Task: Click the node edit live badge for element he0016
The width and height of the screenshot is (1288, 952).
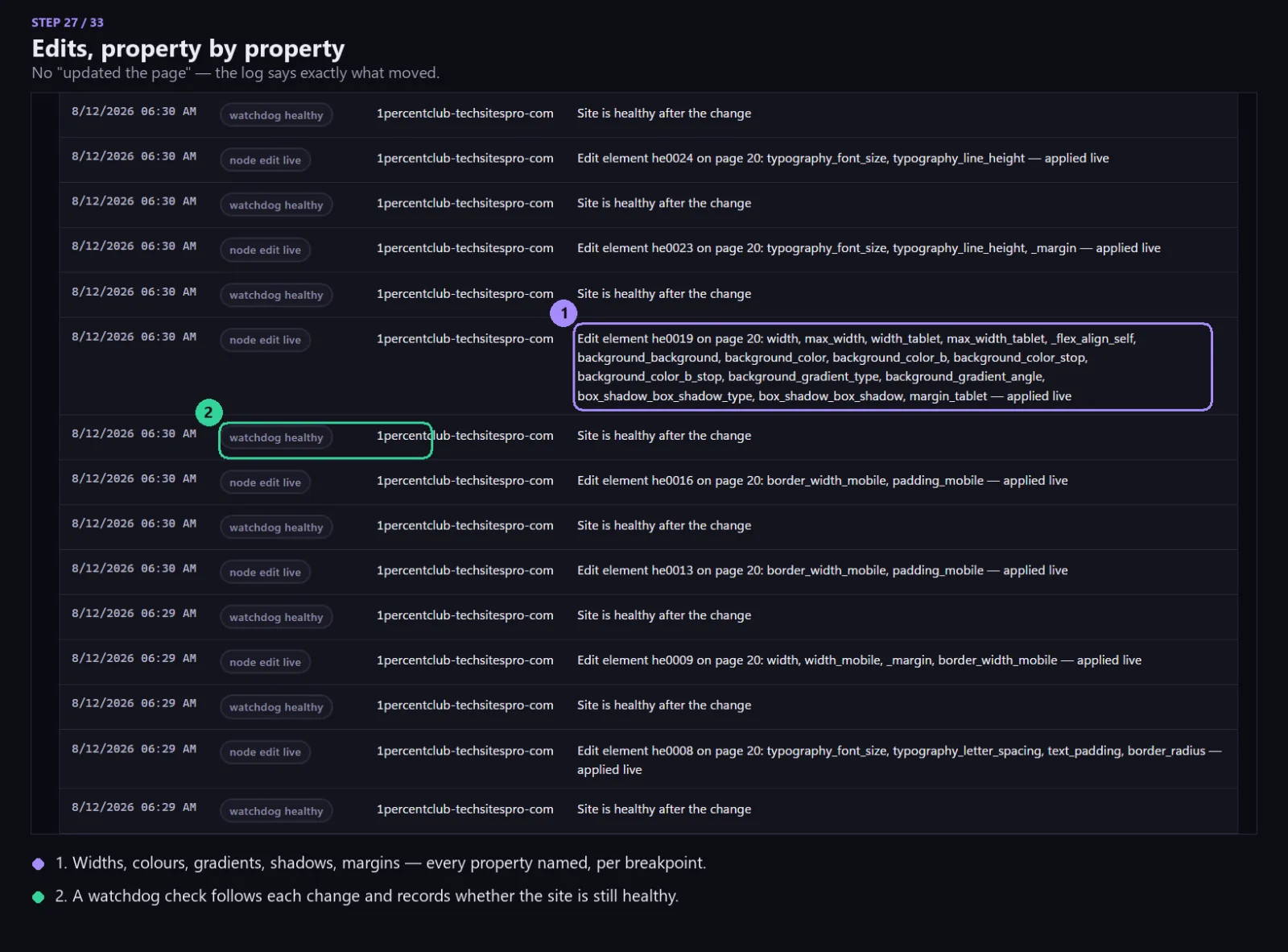Action: tap(265, 482)
